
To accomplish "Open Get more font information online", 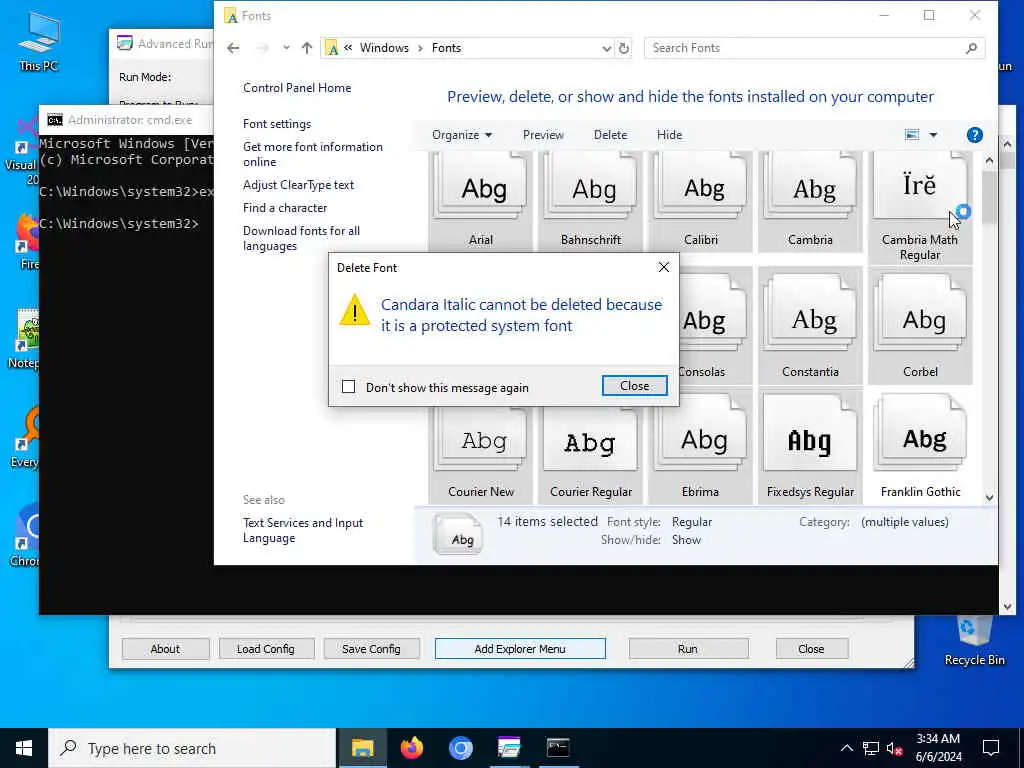I will pos(313,154).
